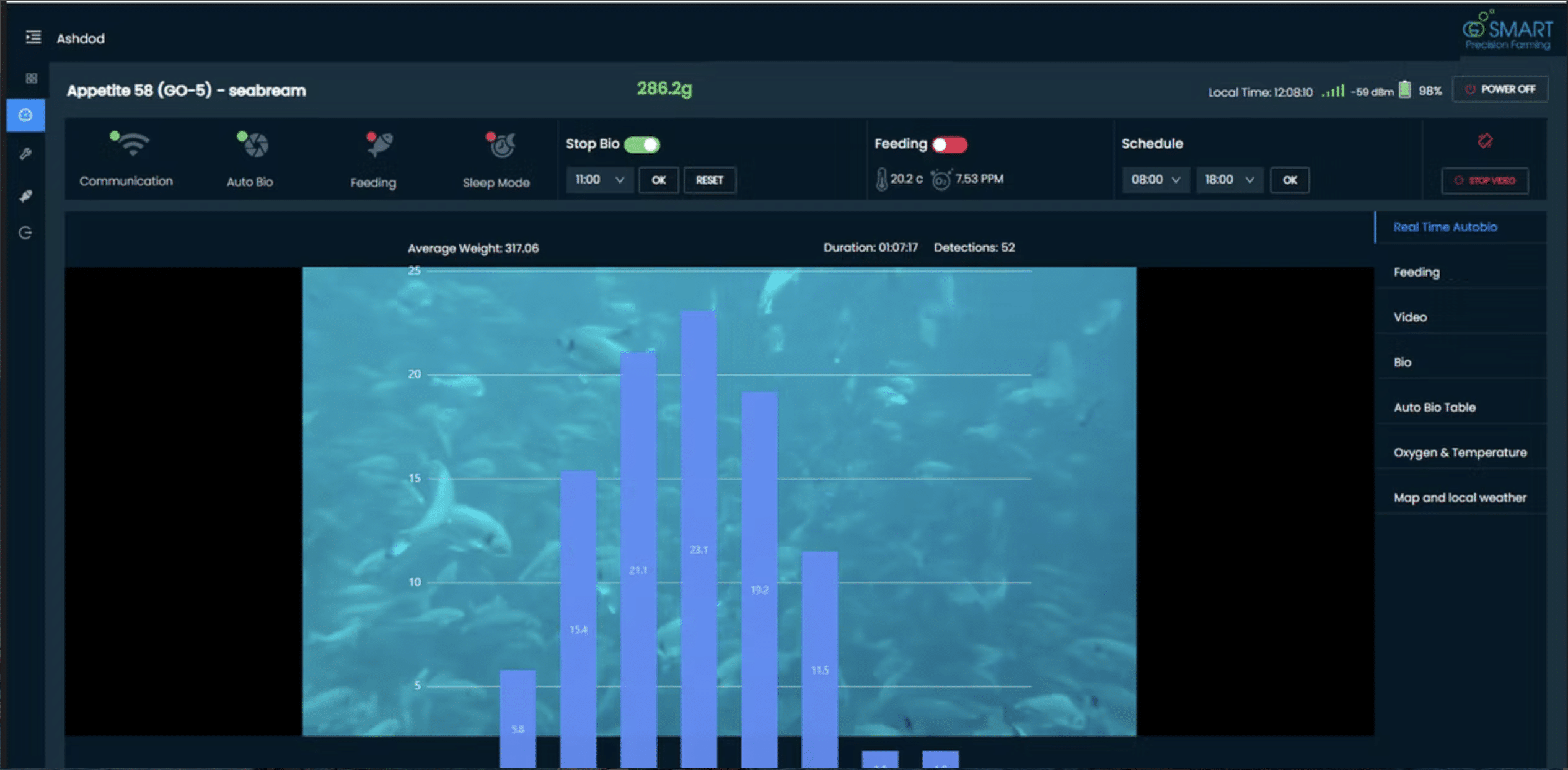Click the POWER OFF button
Image resolution: width=1568 pixels, height=770 pixels.
[x=1500, y=90]
